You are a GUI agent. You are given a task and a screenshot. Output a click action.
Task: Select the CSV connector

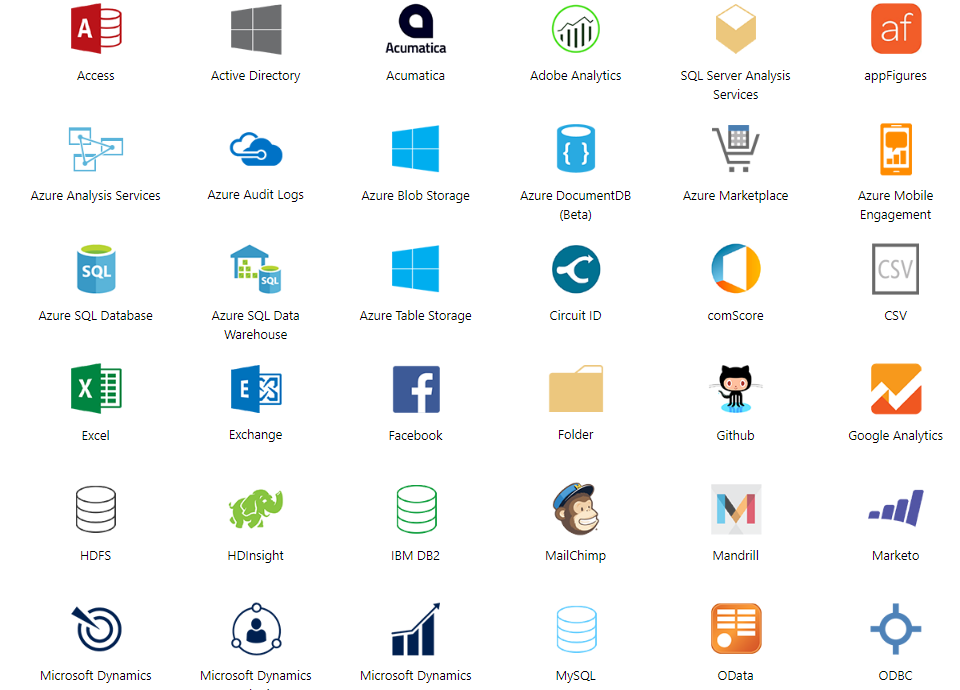click(896, 268)
